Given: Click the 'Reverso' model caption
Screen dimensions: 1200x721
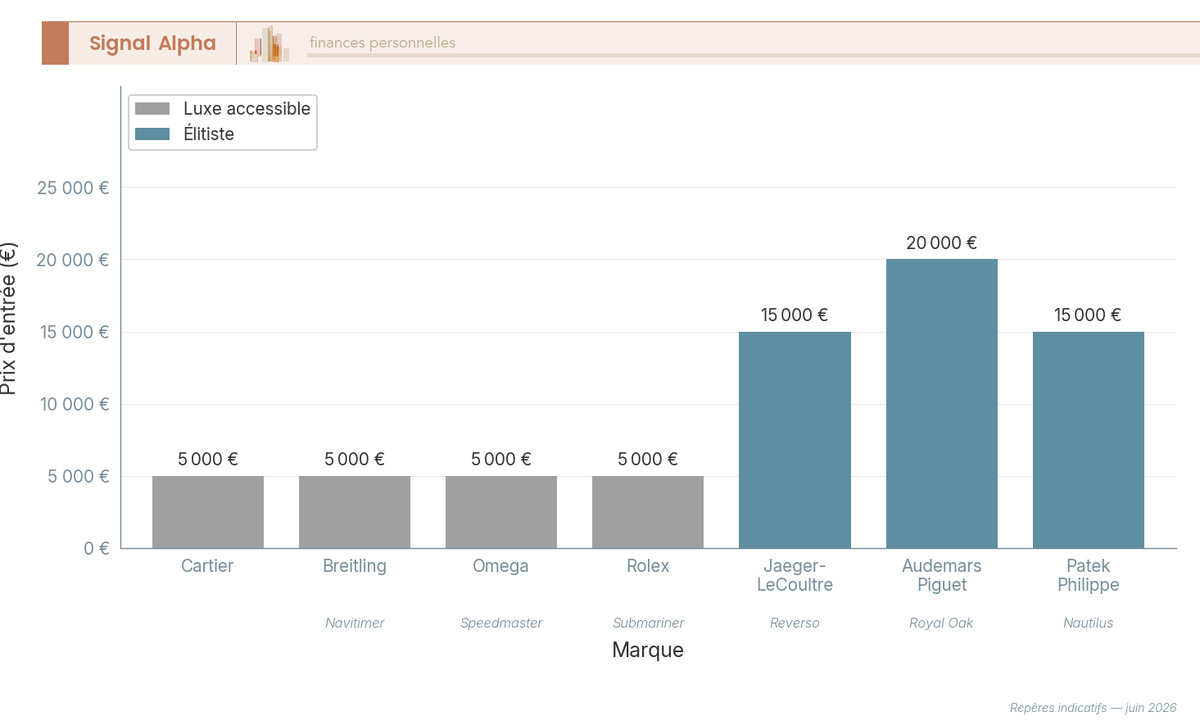Looking at the screenshot, I should (x=795, y=623).
